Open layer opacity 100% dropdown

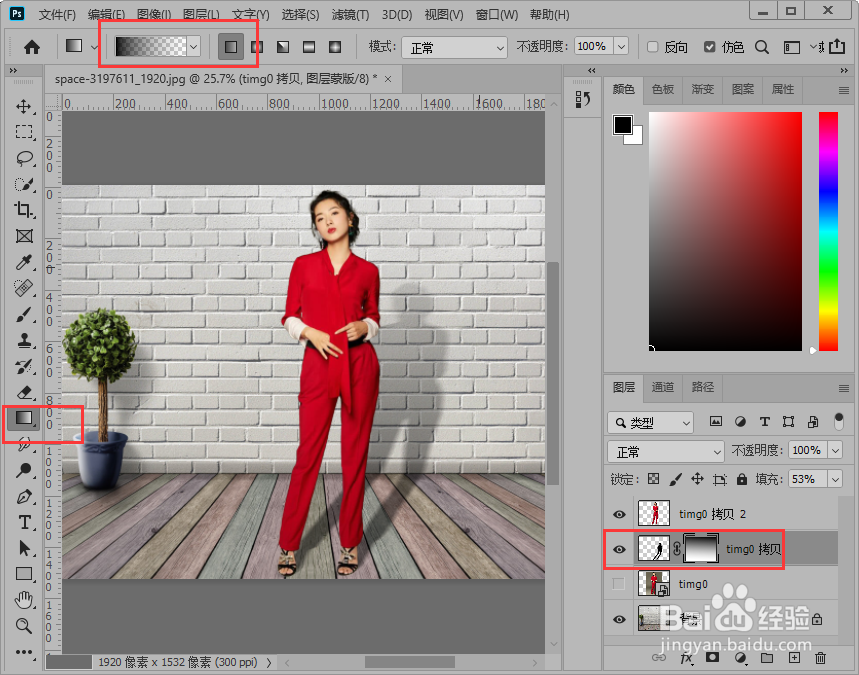835,450
